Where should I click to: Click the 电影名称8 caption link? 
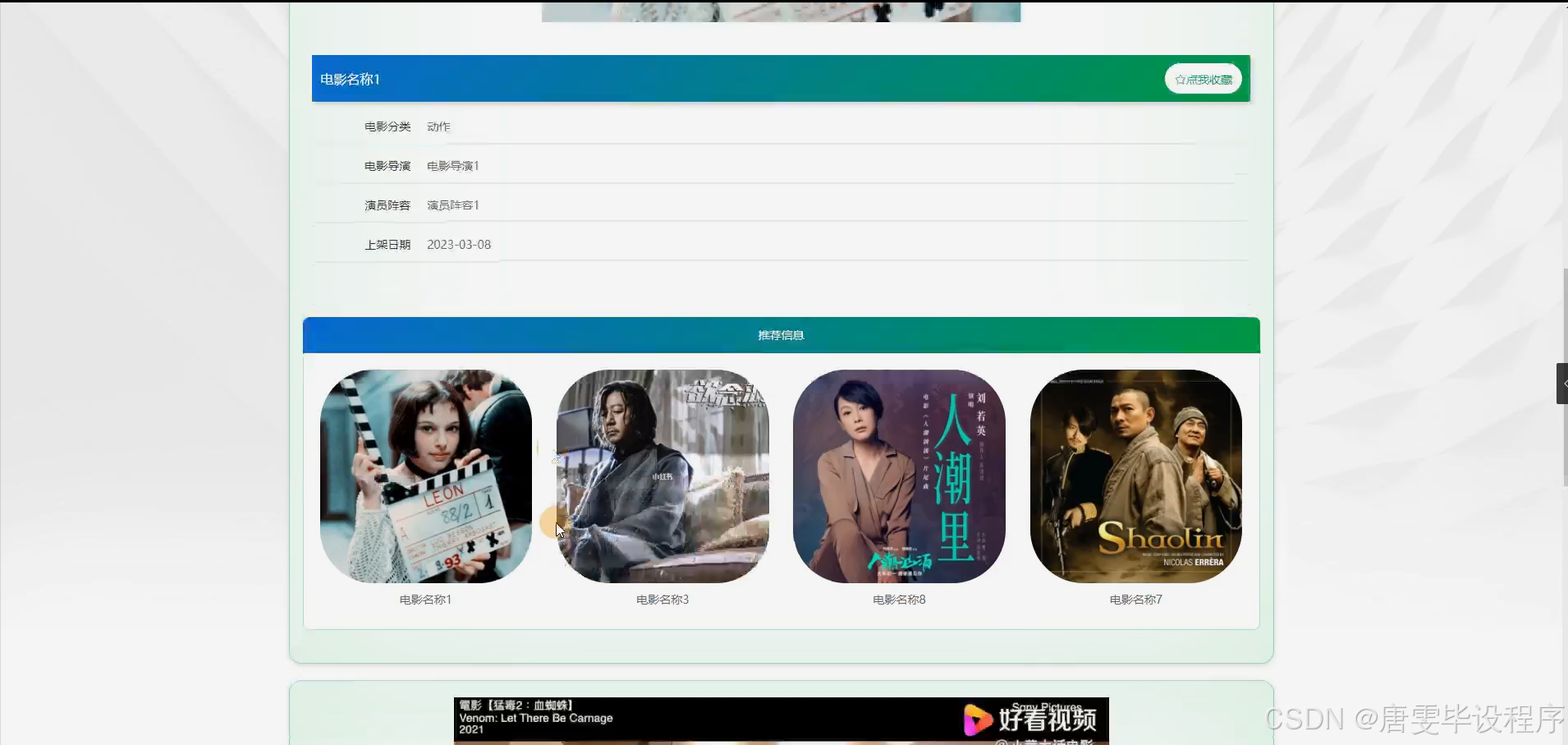(x=899, y=600)
